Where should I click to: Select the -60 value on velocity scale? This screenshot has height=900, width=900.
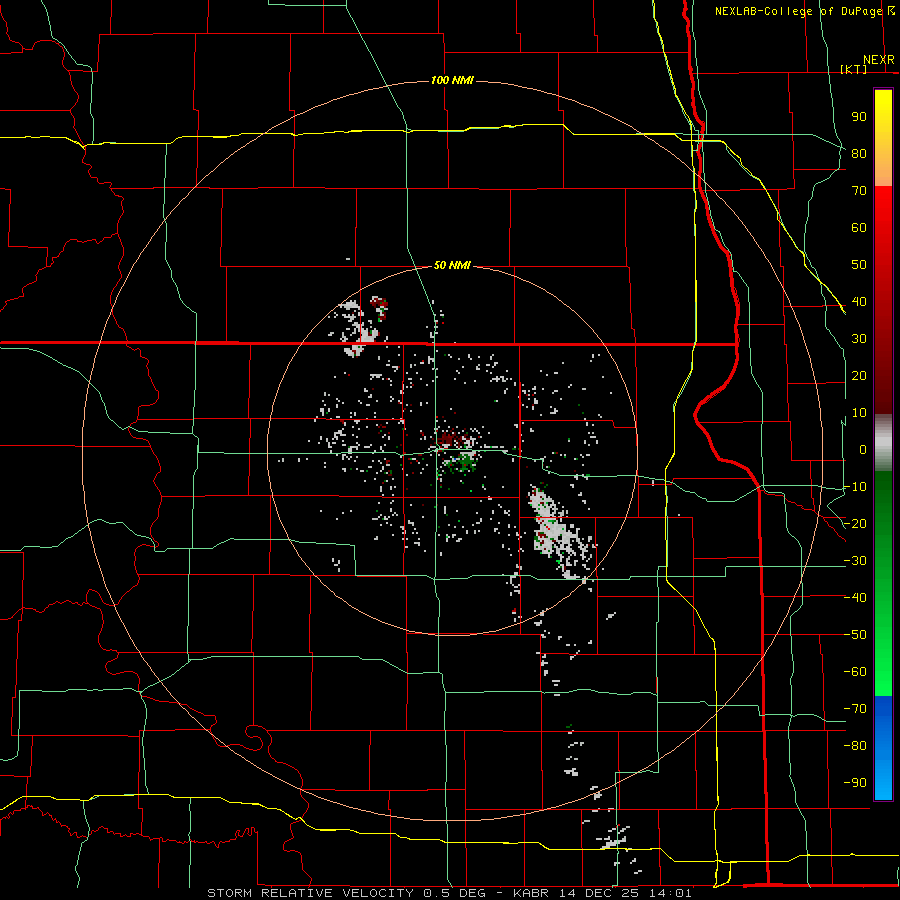[x=855, y=672]
